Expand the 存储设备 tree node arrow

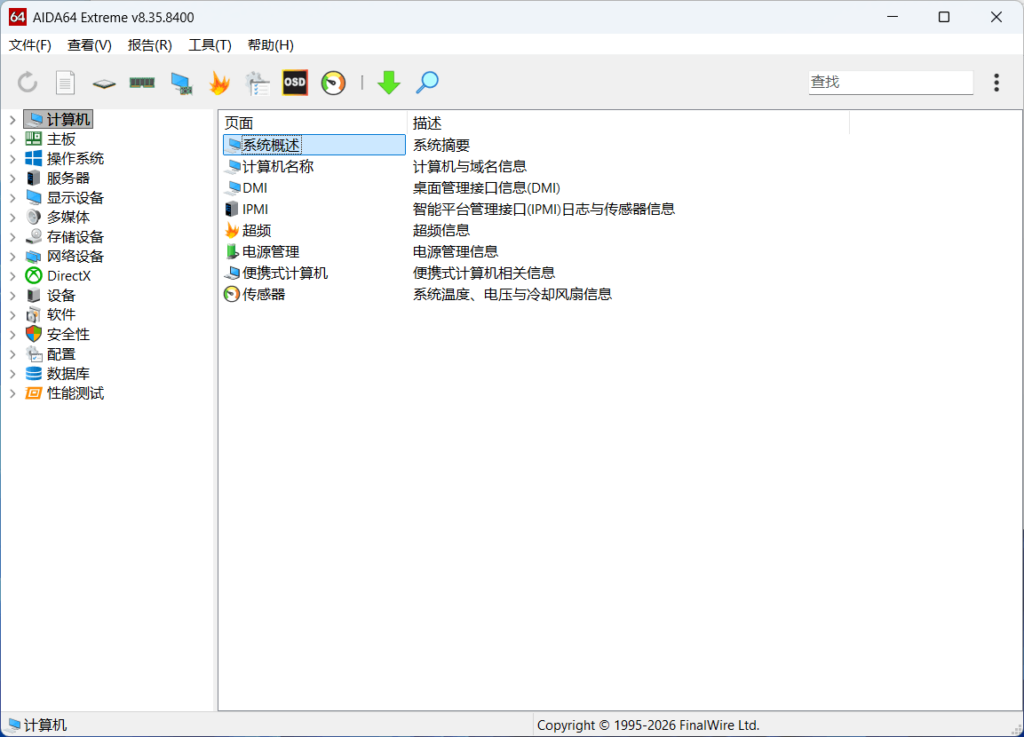[12, 237]
